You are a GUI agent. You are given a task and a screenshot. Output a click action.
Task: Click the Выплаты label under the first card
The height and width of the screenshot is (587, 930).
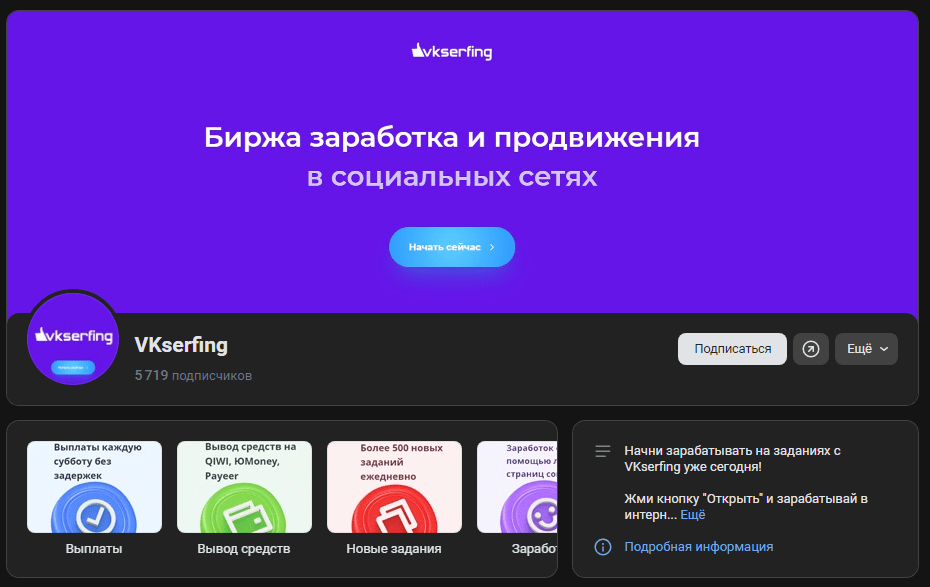tap(94, 549)
